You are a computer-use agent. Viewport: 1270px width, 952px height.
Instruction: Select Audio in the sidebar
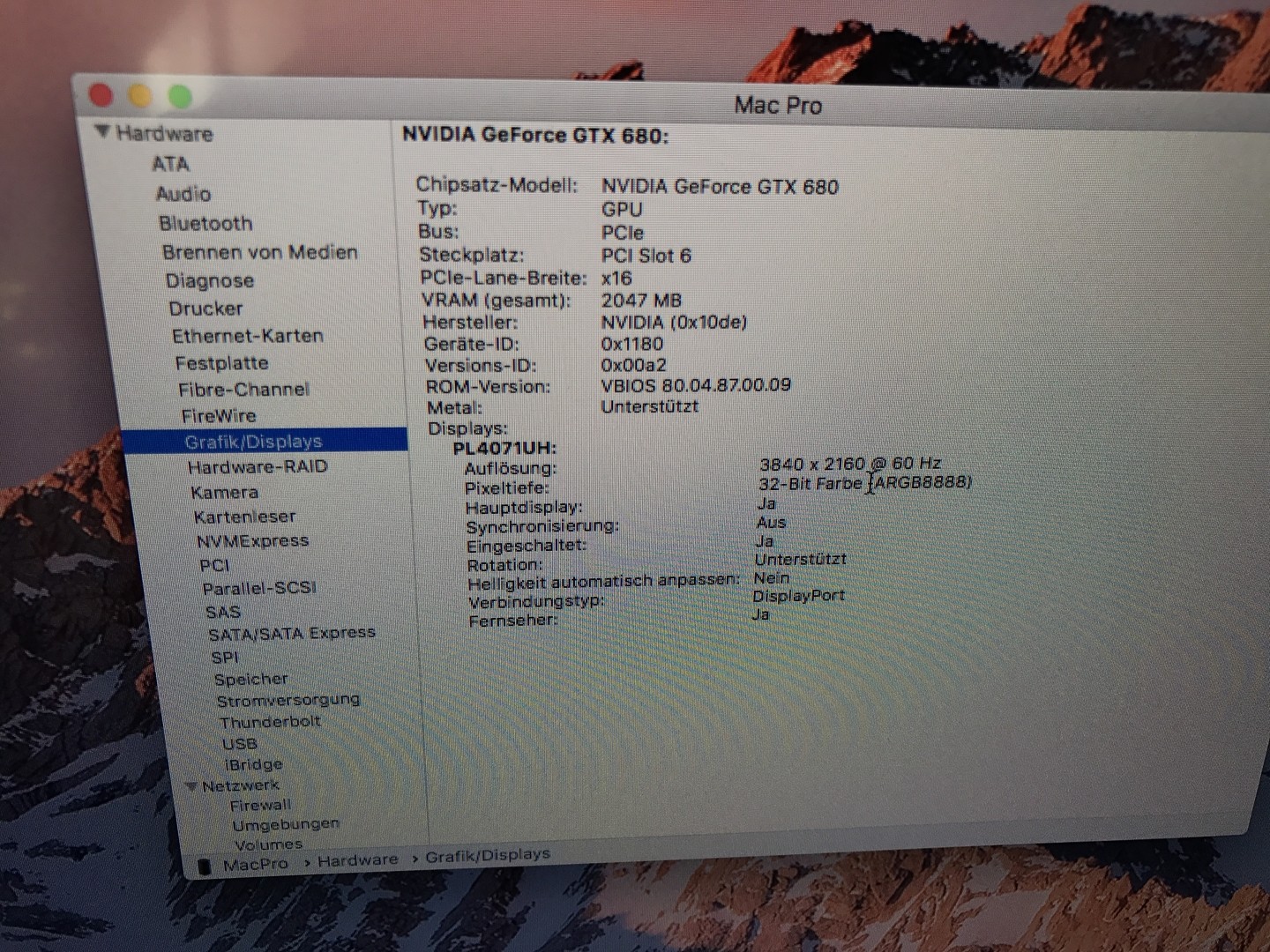[x=183, y=194]
